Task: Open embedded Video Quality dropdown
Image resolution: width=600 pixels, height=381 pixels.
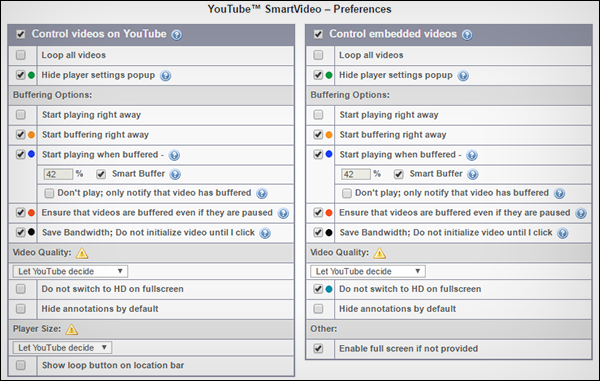Action: pos(368,271)
